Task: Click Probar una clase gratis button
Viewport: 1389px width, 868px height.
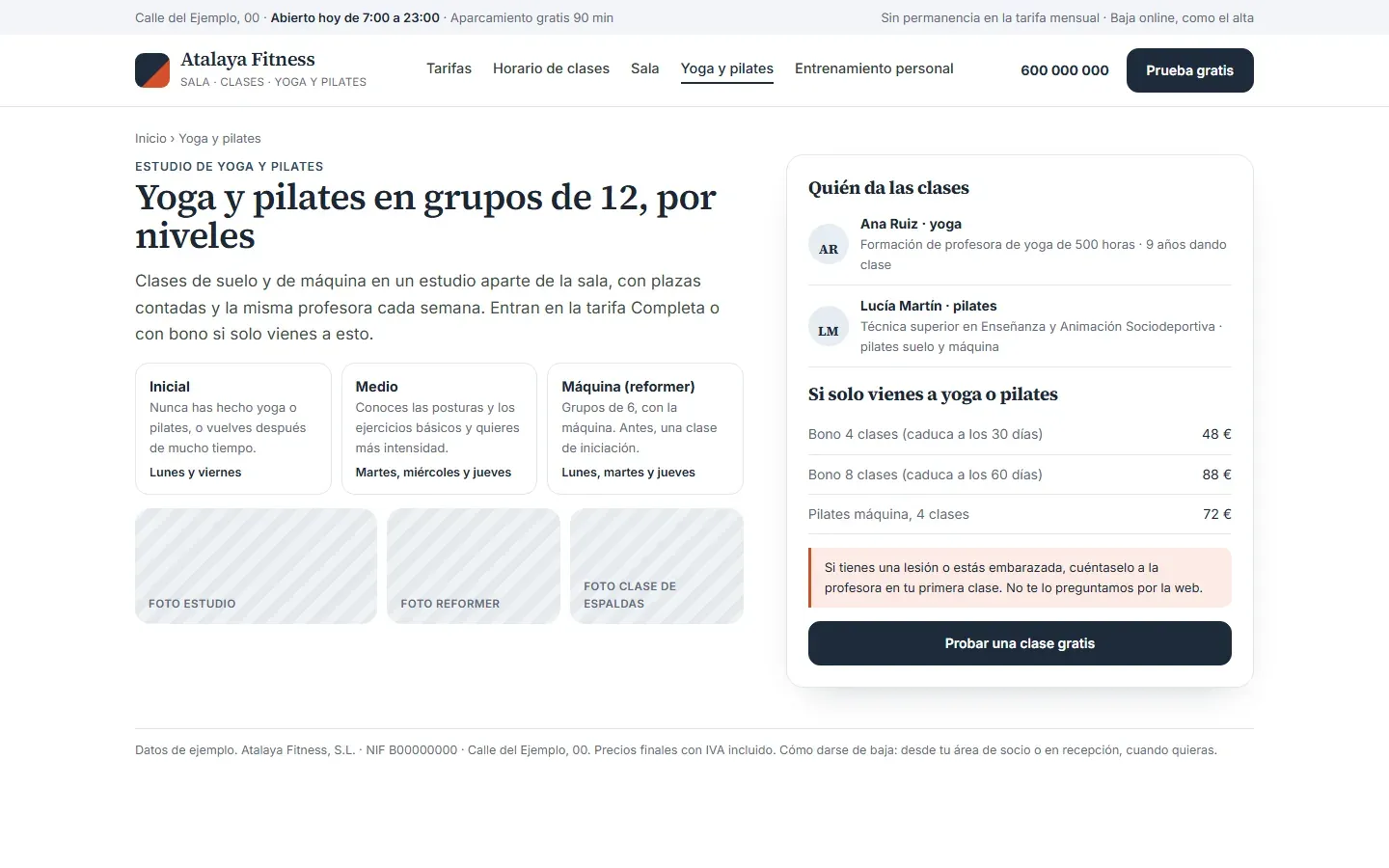Action: pyautogui.click(x=1020, y=643)
